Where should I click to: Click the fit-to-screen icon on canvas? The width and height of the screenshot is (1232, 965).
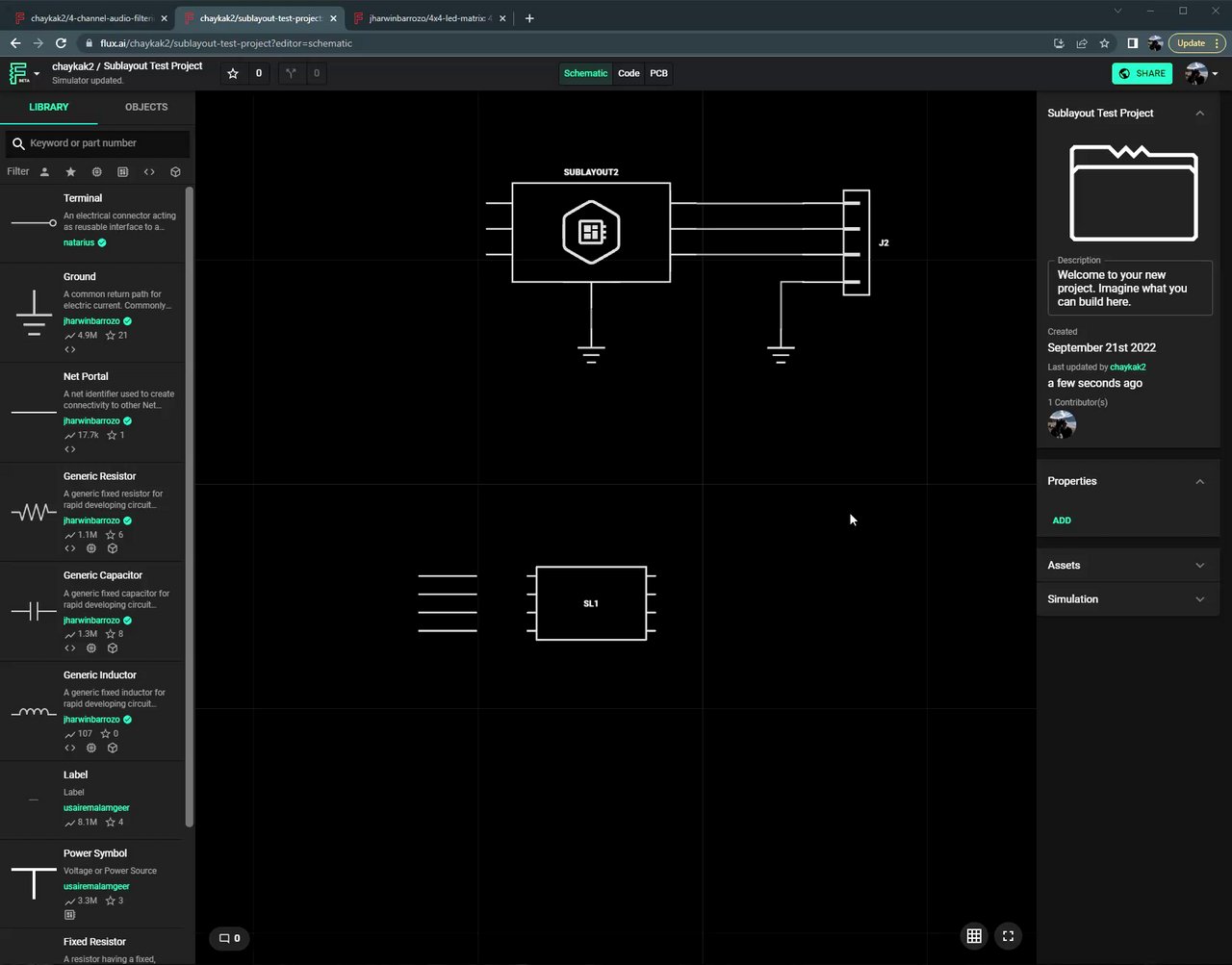[x=1008, y=936]
